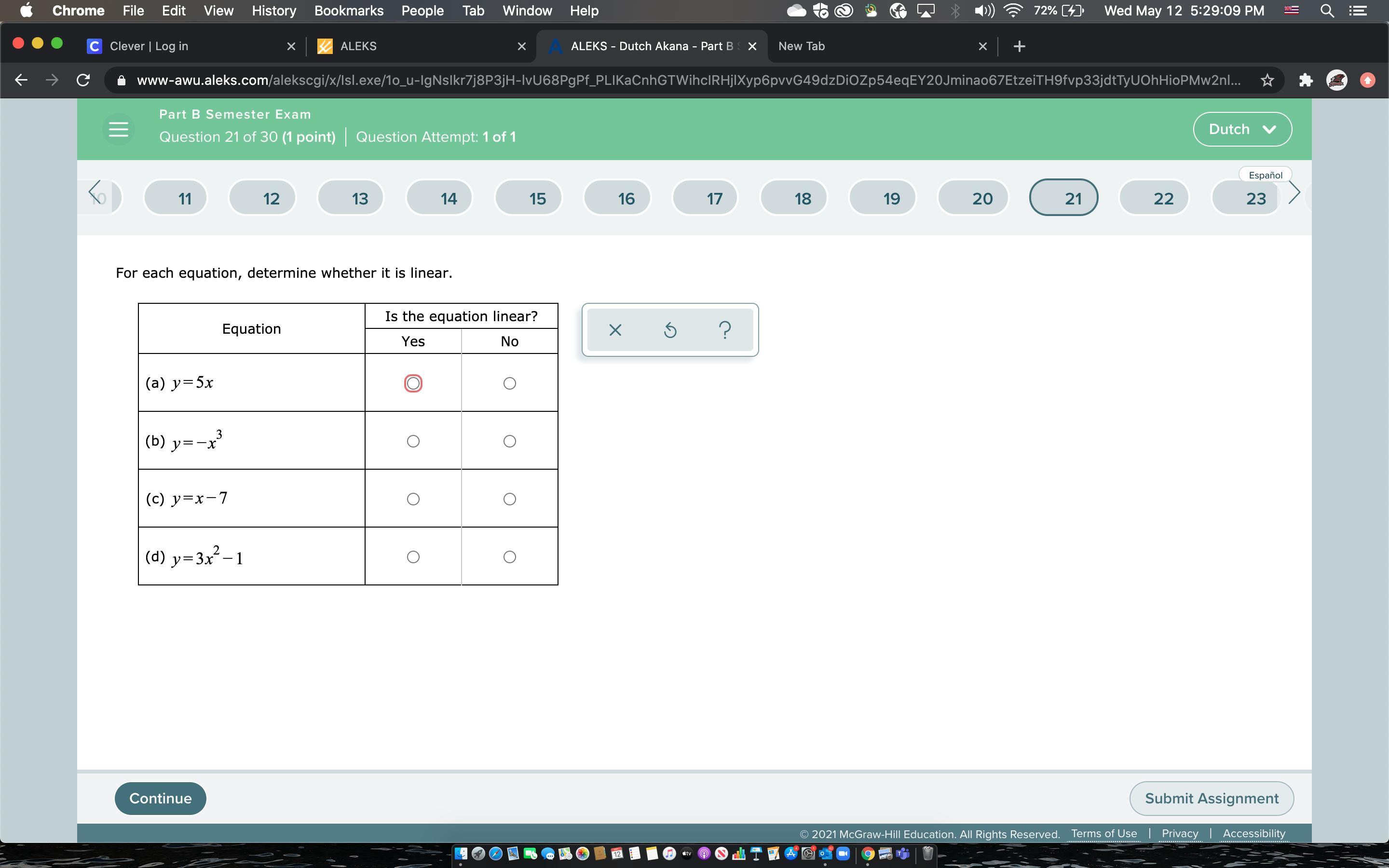
Task: Select Yes for equation y=x-7
Action: pyautogui.click(x=413, y=500)
